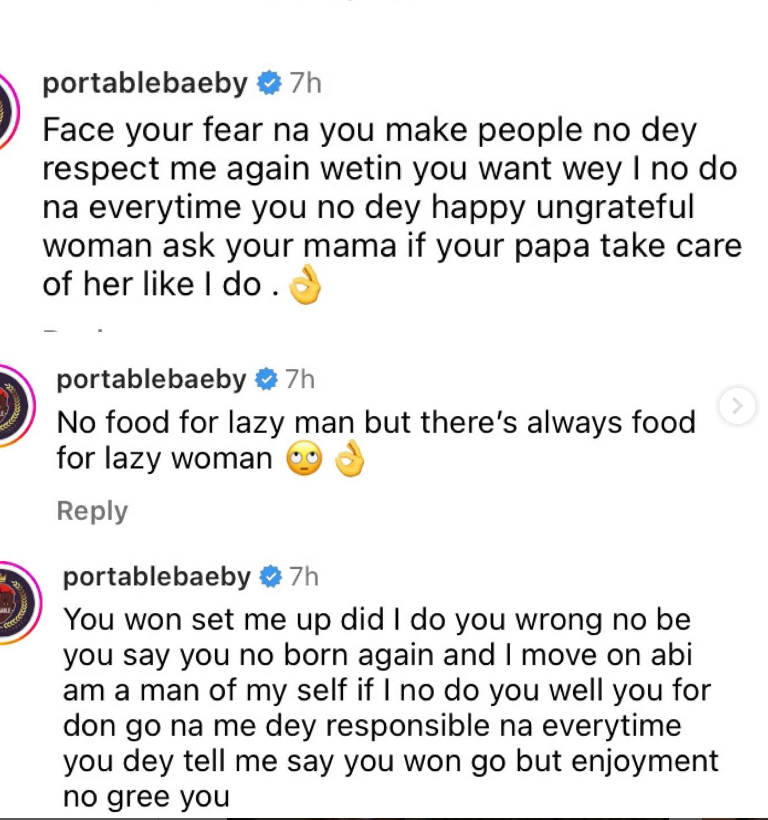Viewport: 768px width, 820px height.
Task: Like the second comment by tapping its text area
Action: pyautogui.click(x=370, y=440)
